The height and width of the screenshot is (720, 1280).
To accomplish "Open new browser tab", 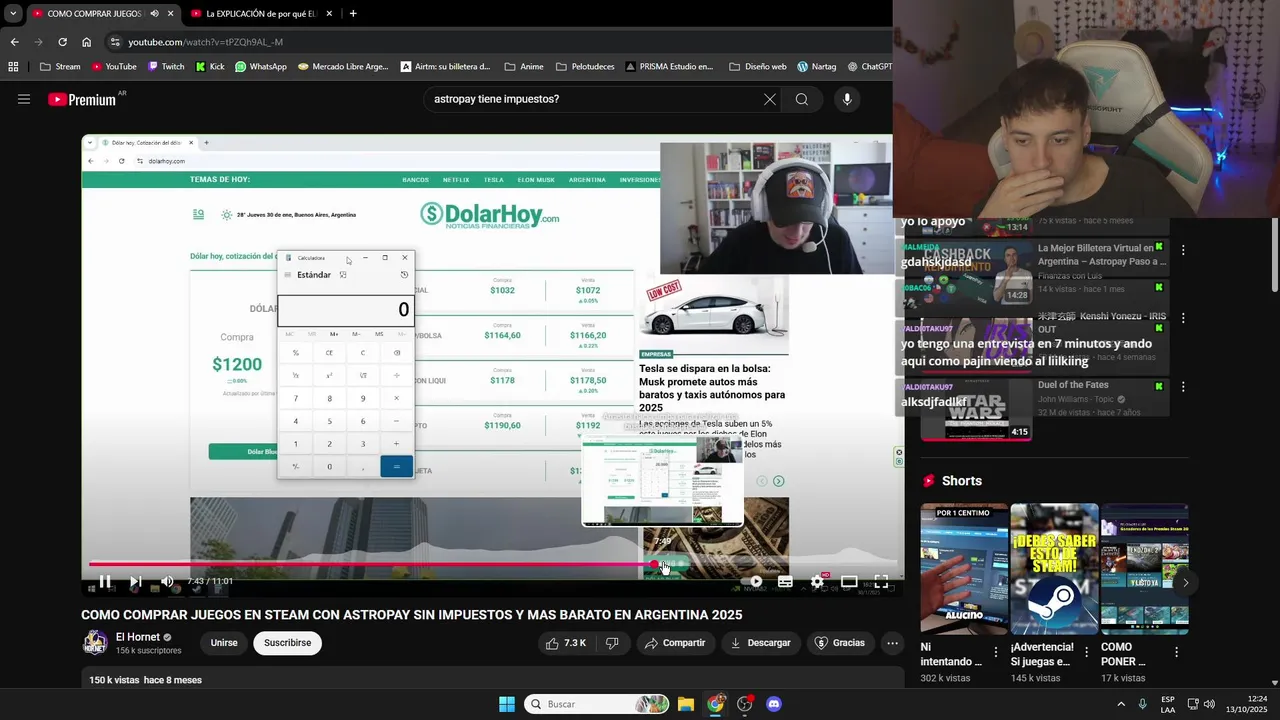I will pos(353,13).
